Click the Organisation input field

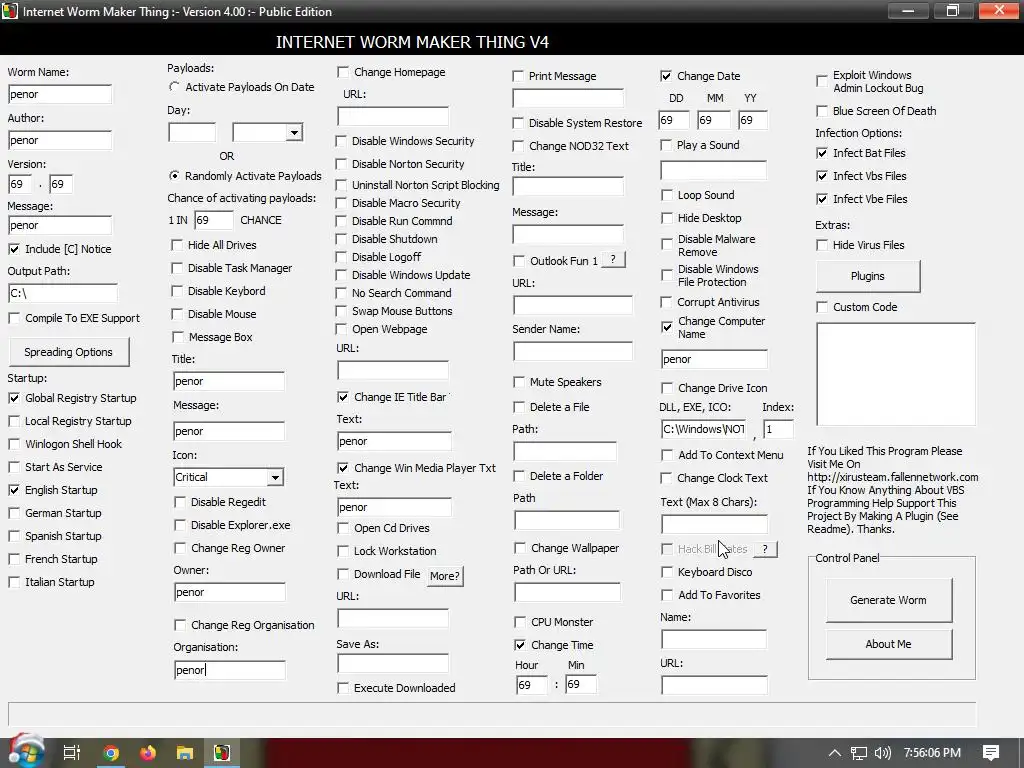[x=230, y=670]
